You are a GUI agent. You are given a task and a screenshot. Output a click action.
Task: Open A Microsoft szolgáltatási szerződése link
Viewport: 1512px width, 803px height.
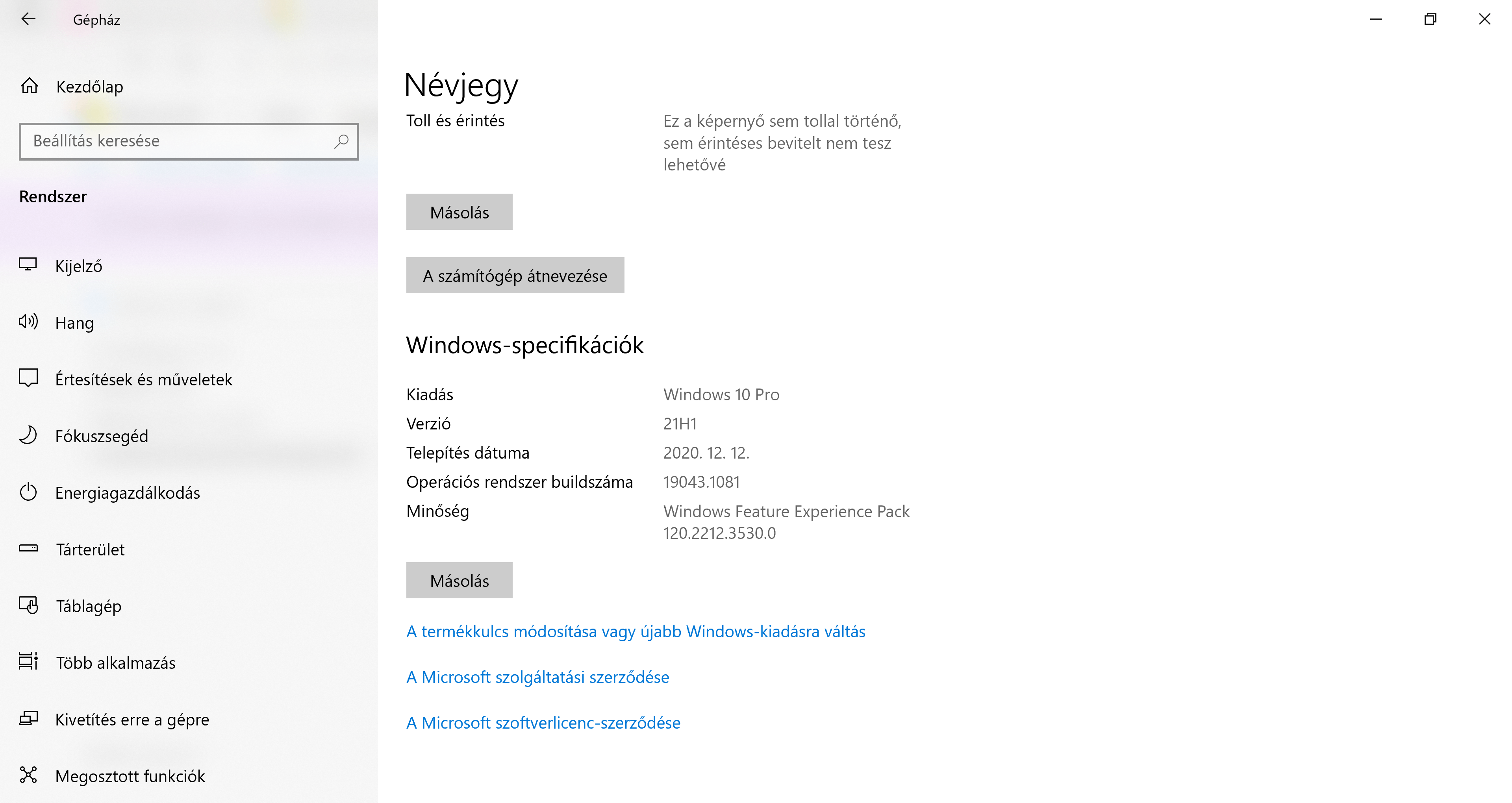(x=537, y=677)
